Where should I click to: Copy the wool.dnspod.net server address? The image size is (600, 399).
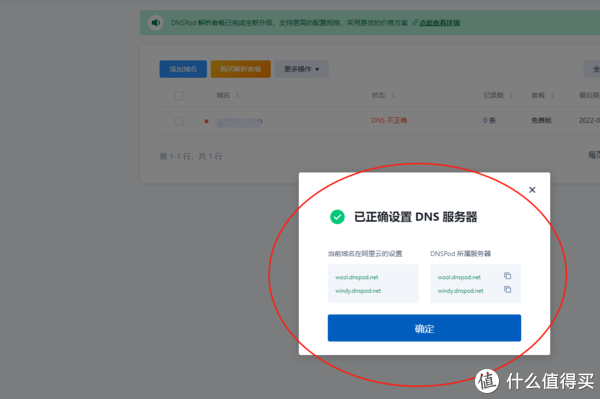pos(507,276)
